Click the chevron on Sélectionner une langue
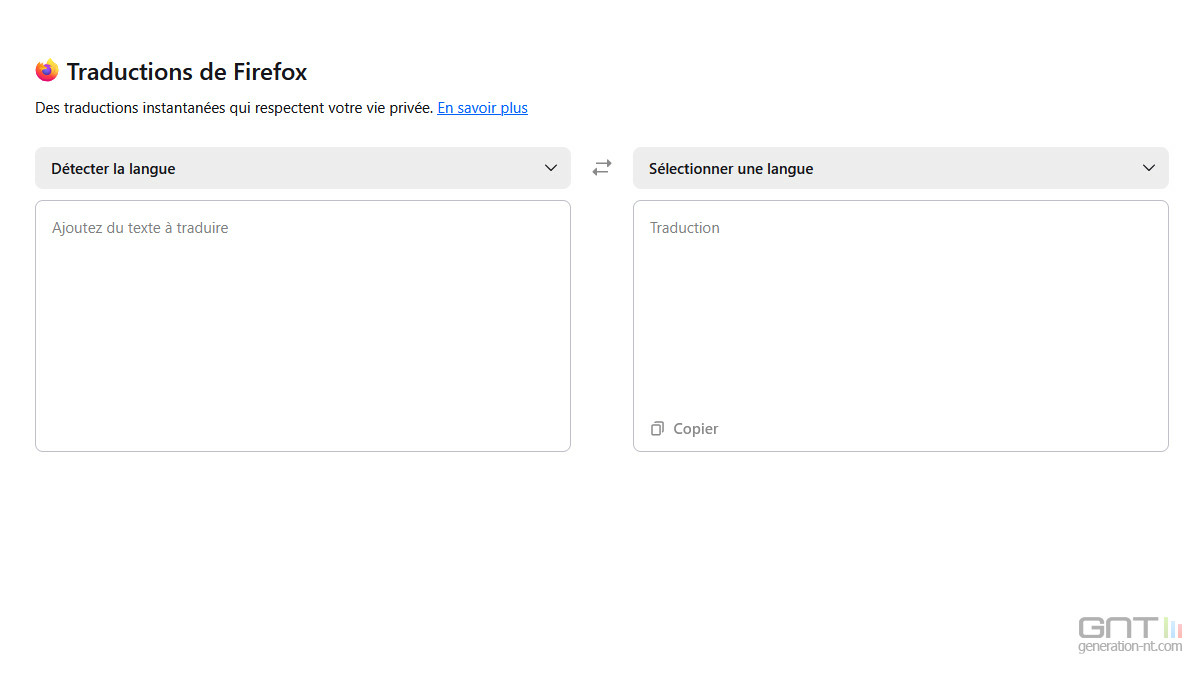The image size is (1200, 675). (x=1148, y=168)
